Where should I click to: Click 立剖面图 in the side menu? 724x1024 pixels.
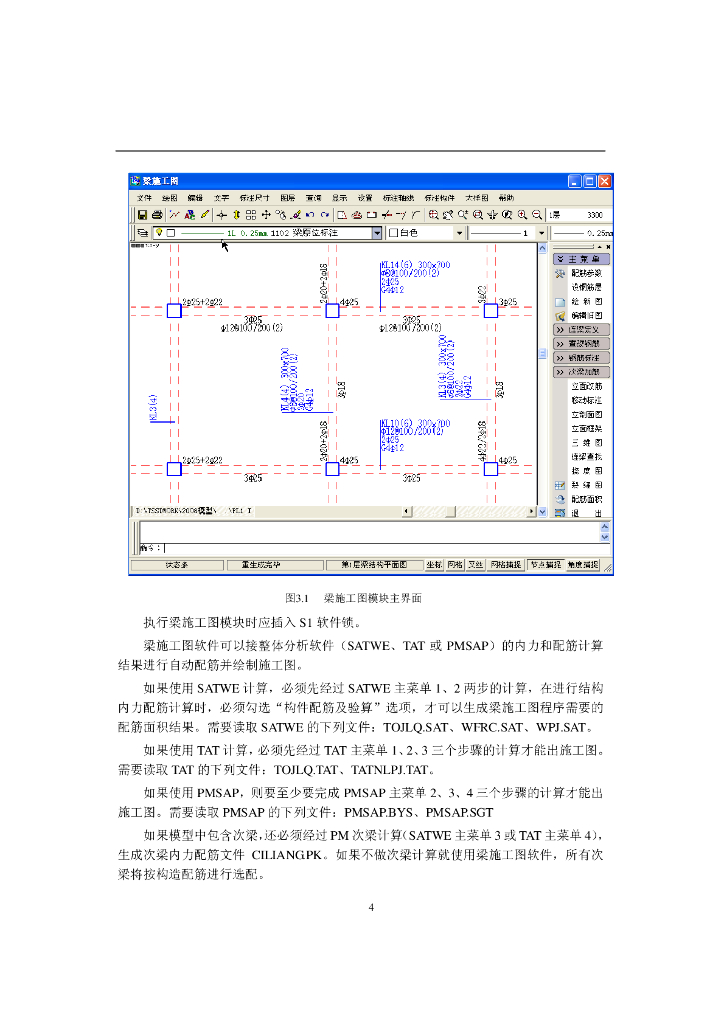click(x=587, y=415)
